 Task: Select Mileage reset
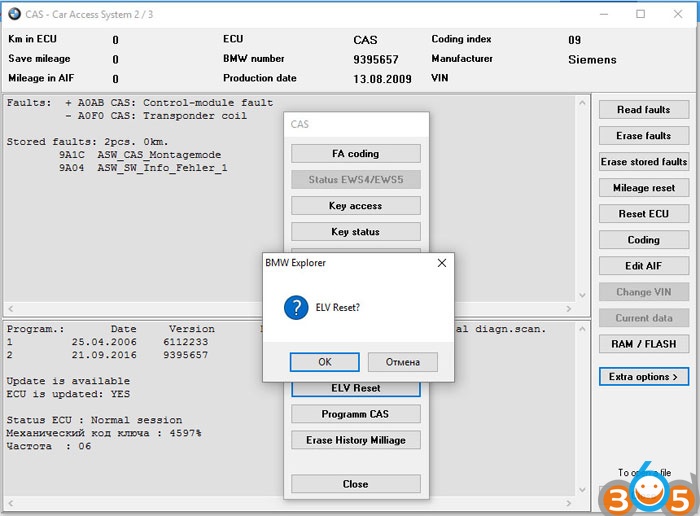click(x=643, y=188)
